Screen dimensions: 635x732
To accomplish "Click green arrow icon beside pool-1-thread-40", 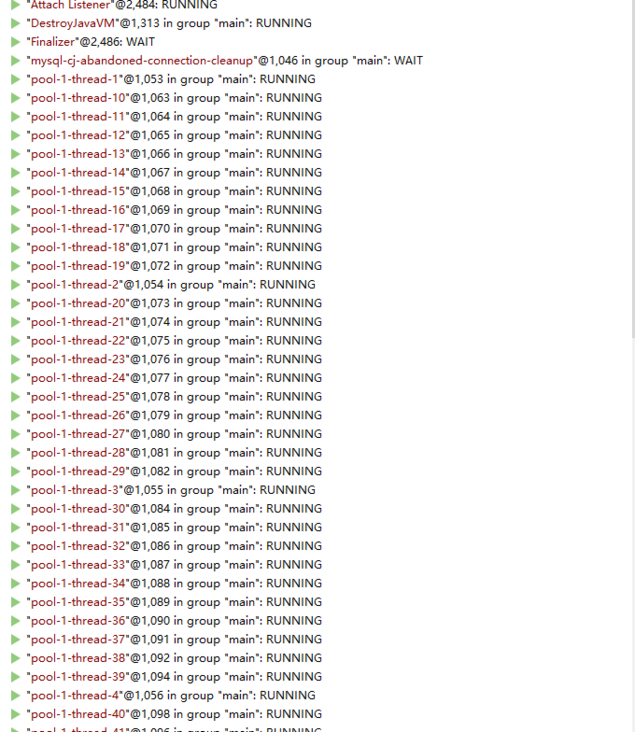I will [15, 714].
